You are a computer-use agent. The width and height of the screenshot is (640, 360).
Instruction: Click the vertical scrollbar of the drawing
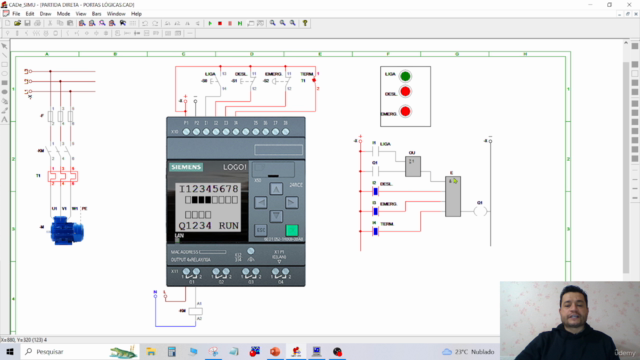point(626,167)
